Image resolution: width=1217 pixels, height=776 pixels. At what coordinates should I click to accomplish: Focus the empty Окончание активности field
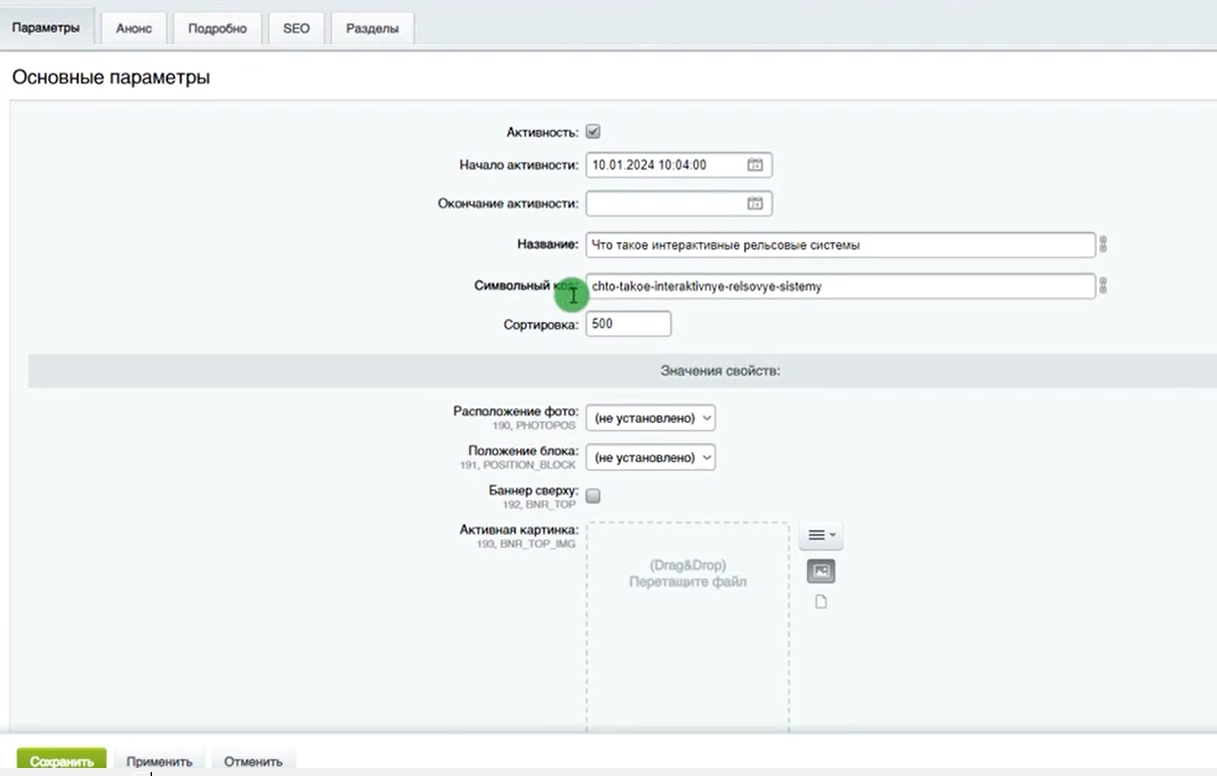click(x=679, y=204)
